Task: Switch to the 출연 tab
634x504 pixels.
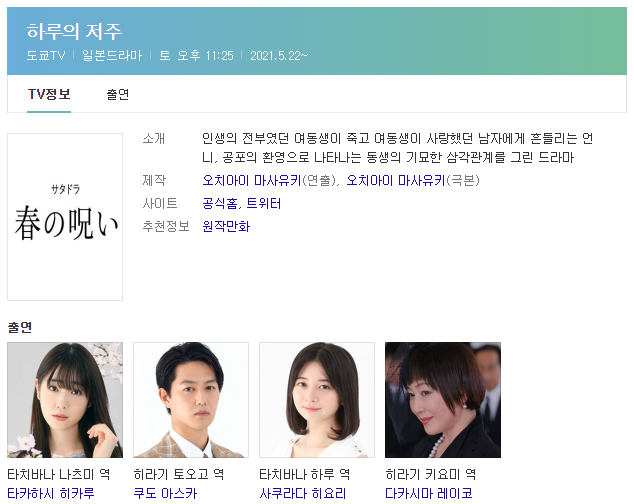Action: tap(118, 94)
